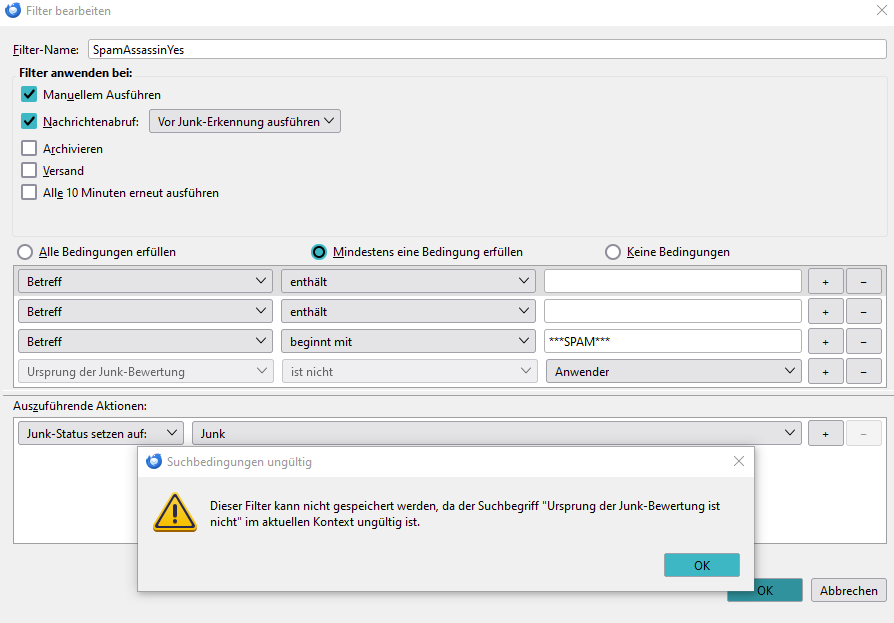Select Alle Bedingungen erfüllen radio button

(x=25, y=252)
